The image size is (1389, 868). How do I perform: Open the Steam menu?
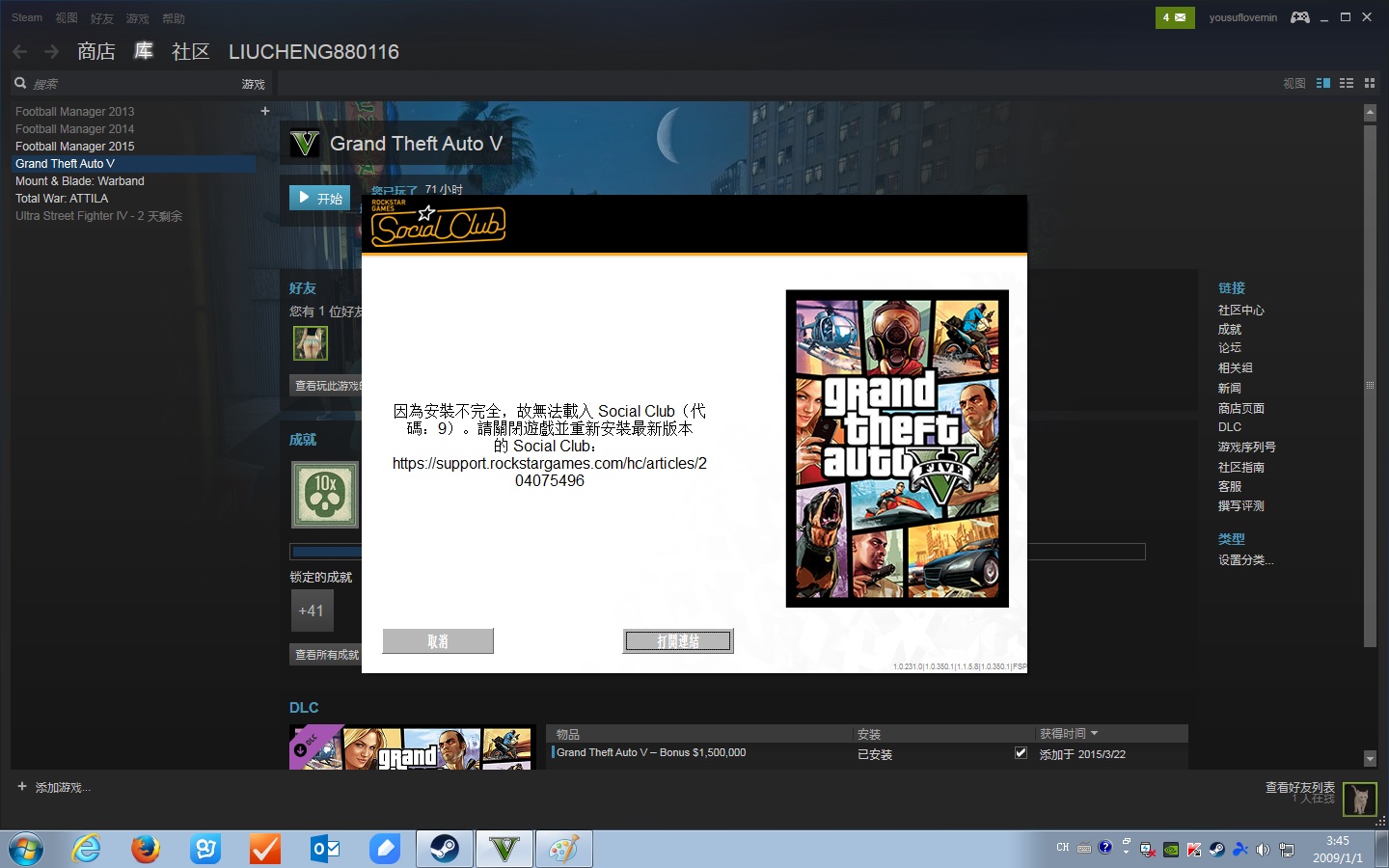(27, 17)
